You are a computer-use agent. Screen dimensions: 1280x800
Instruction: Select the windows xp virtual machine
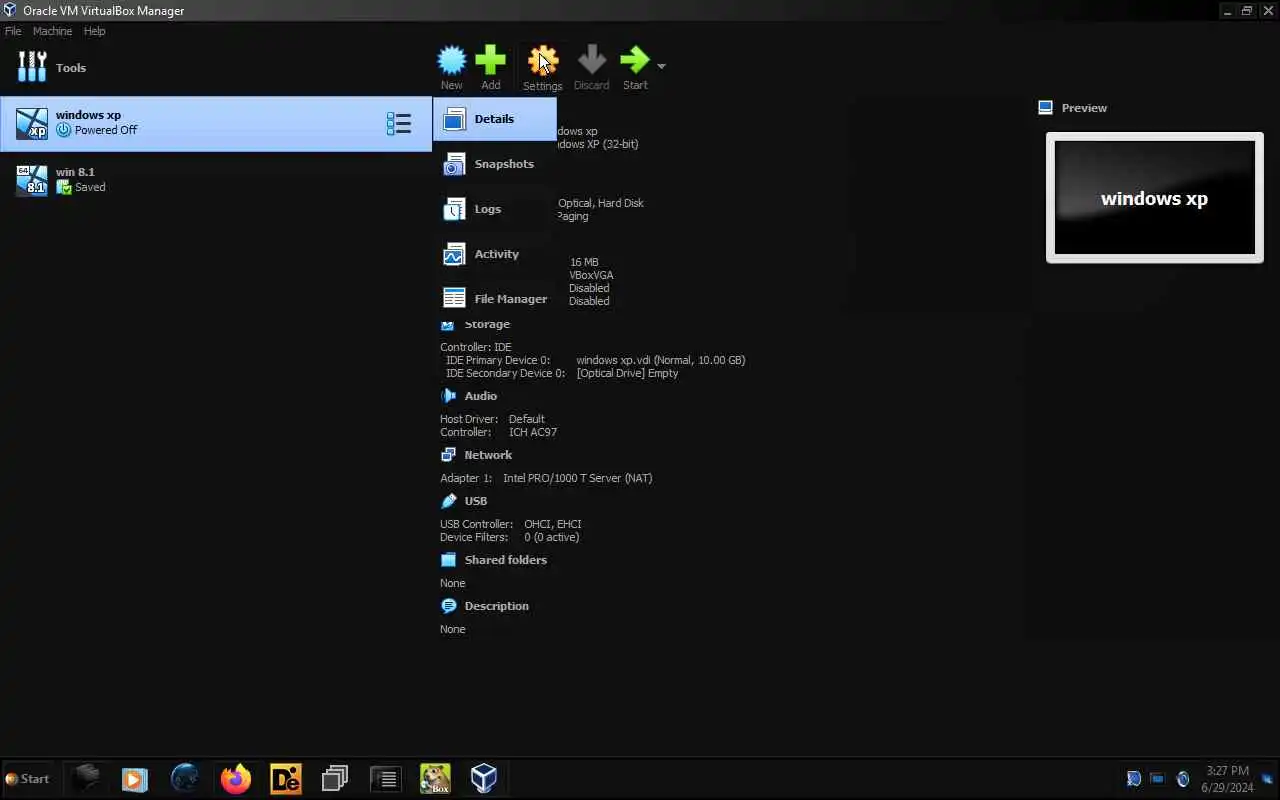[x=216, y=124]
